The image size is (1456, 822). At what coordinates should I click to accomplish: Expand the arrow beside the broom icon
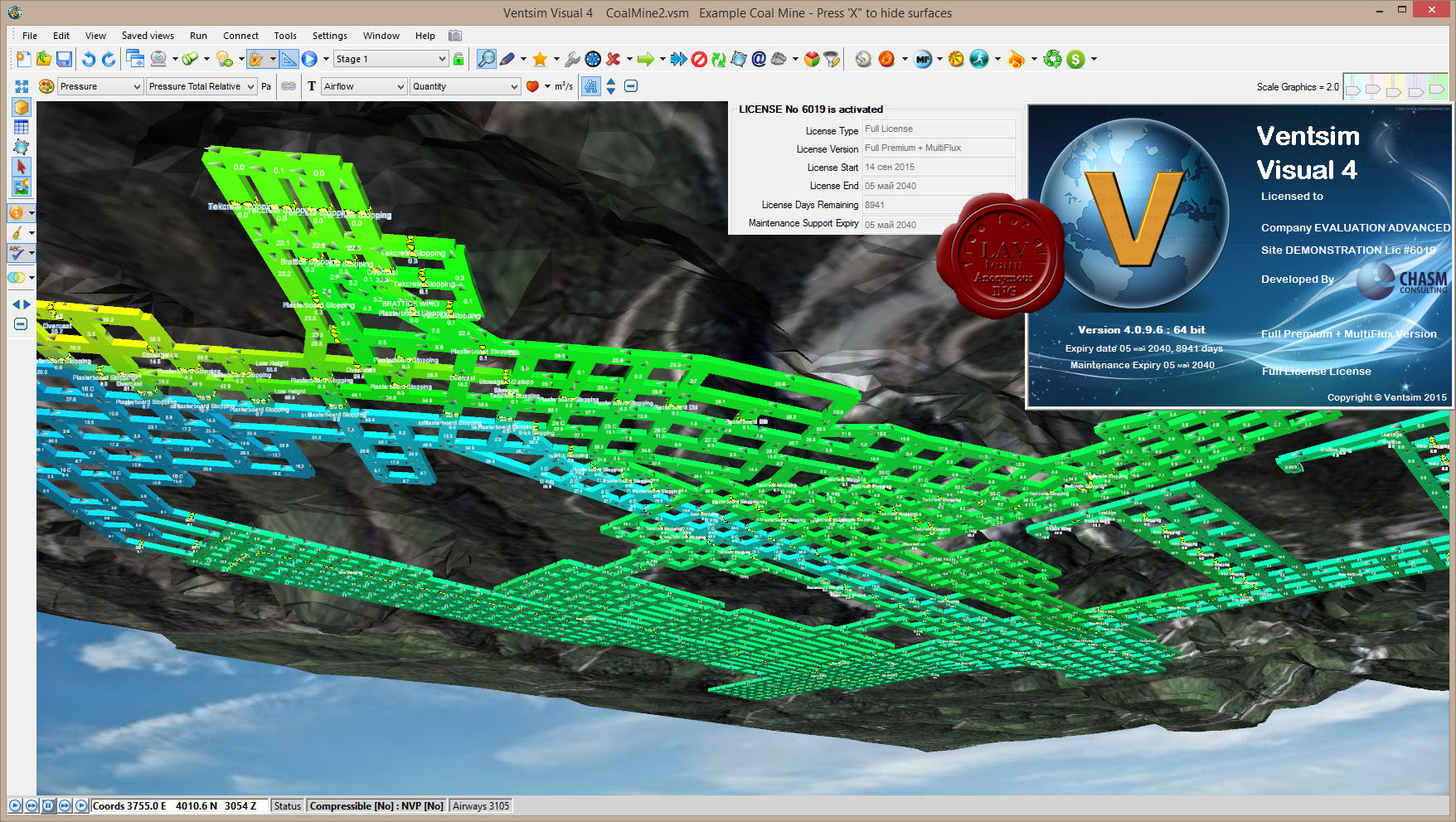coord(32,233)
